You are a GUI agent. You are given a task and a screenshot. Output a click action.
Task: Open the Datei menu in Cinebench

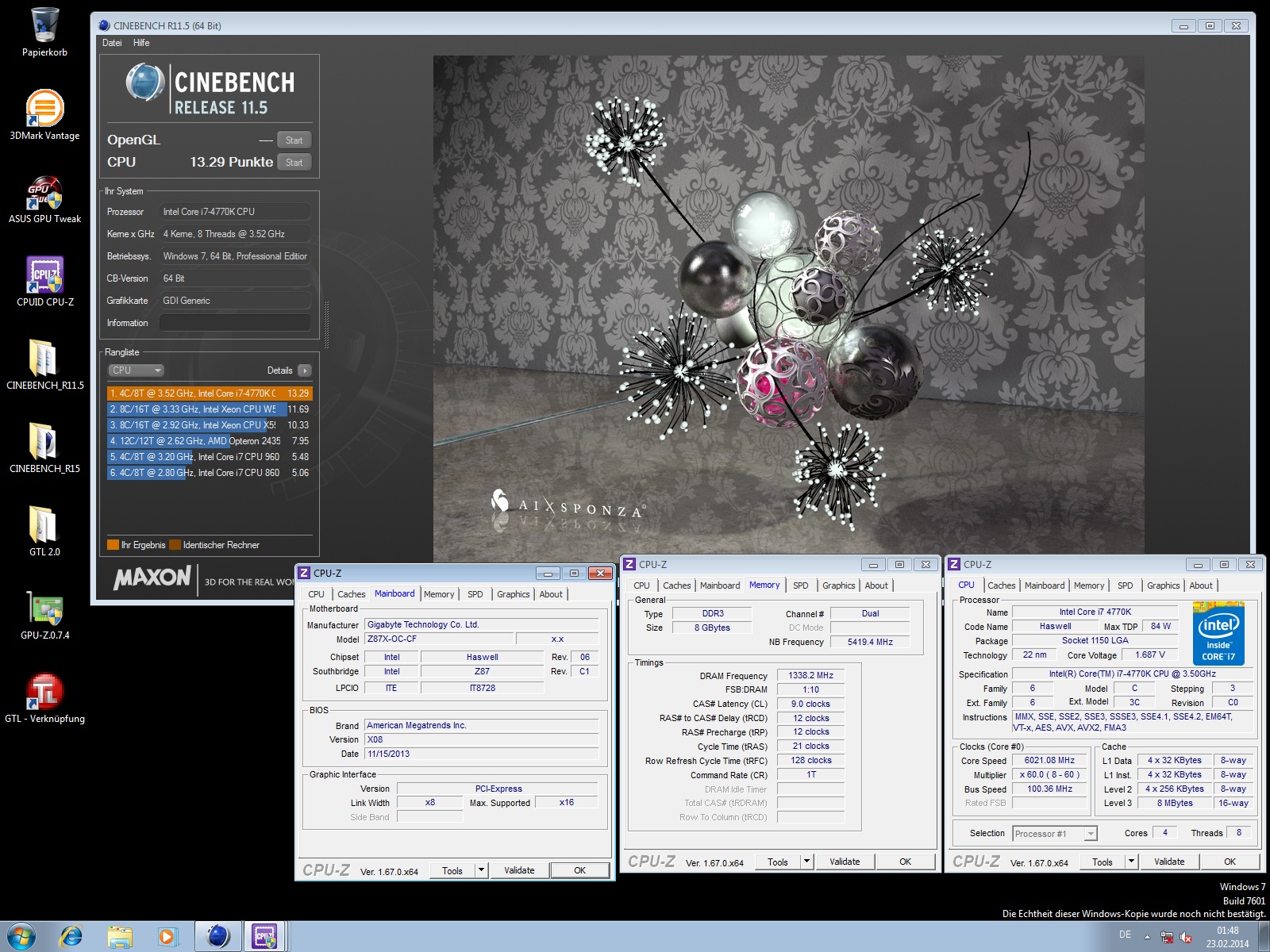(112, 43)
